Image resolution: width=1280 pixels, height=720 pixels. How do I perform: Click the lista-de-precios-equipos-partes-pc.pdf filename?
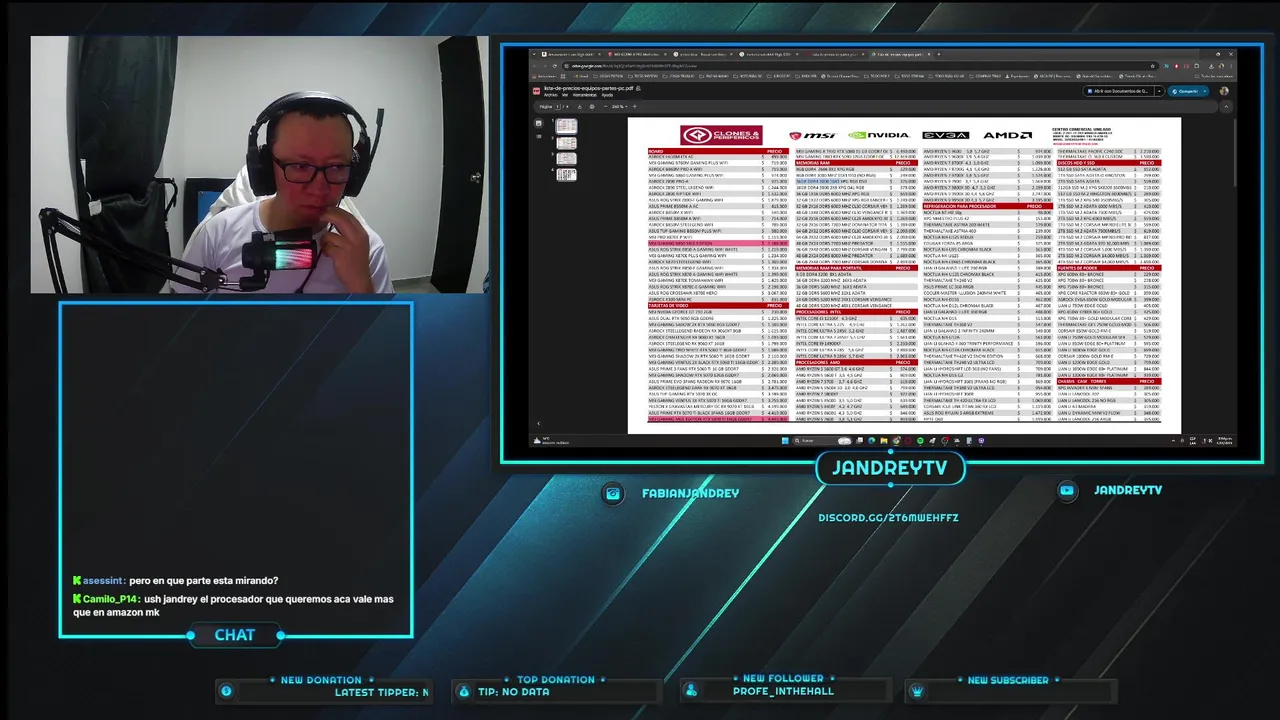pos(589,89)
